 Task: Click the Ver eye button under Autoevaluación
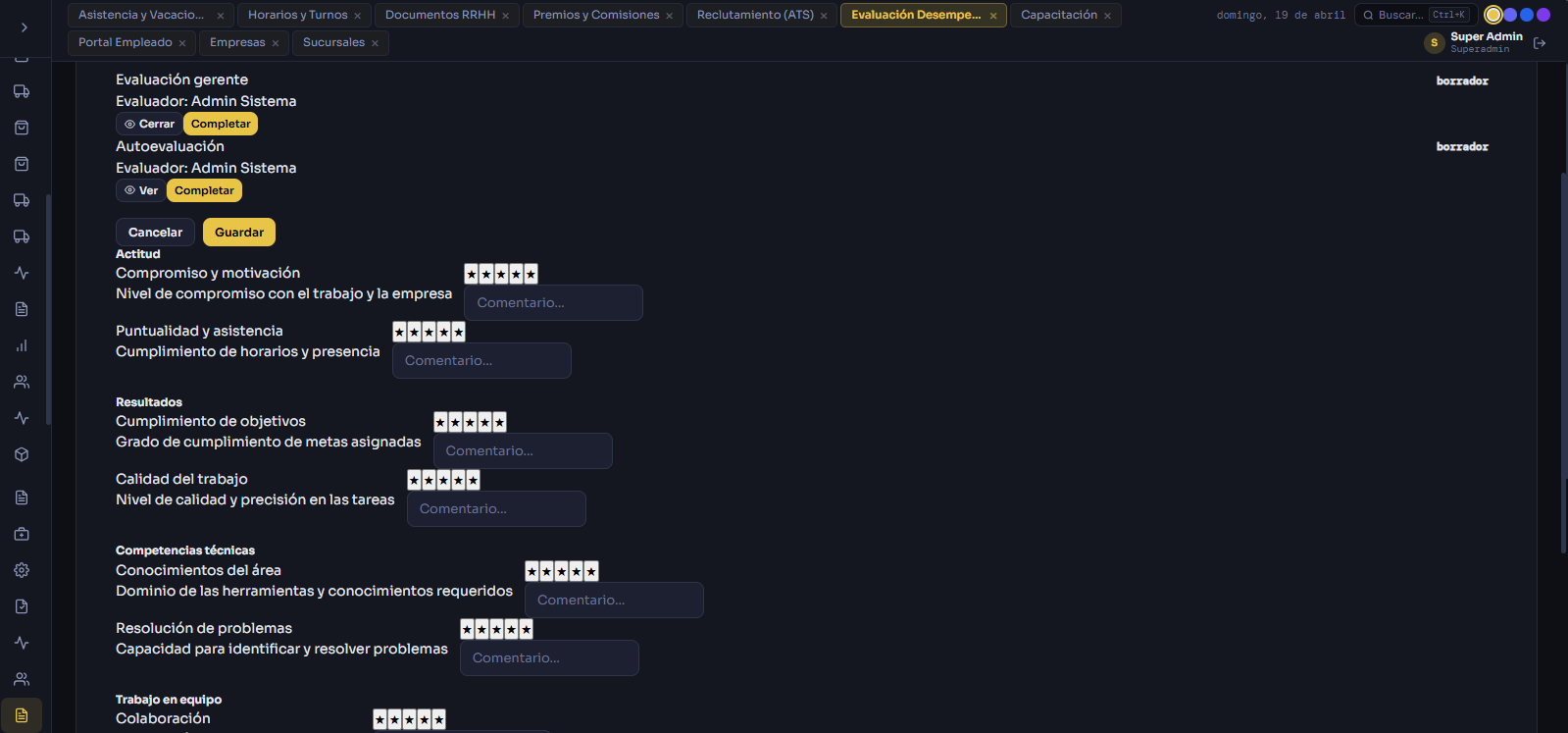click(140, 190)
